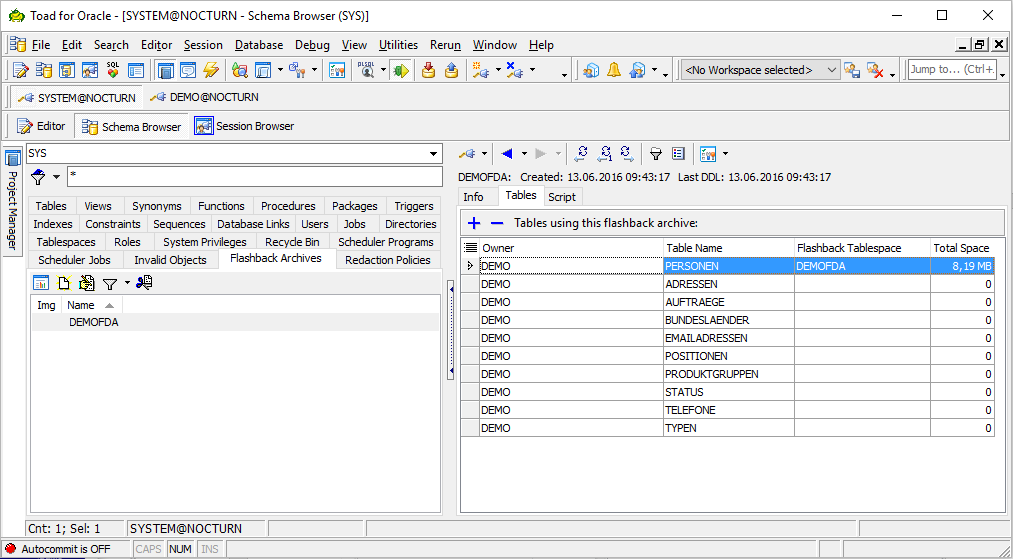This screenshot has height=559, width=1013.
Task: Click the green debug run arrow icon
Action: click(x=401, y=70)
